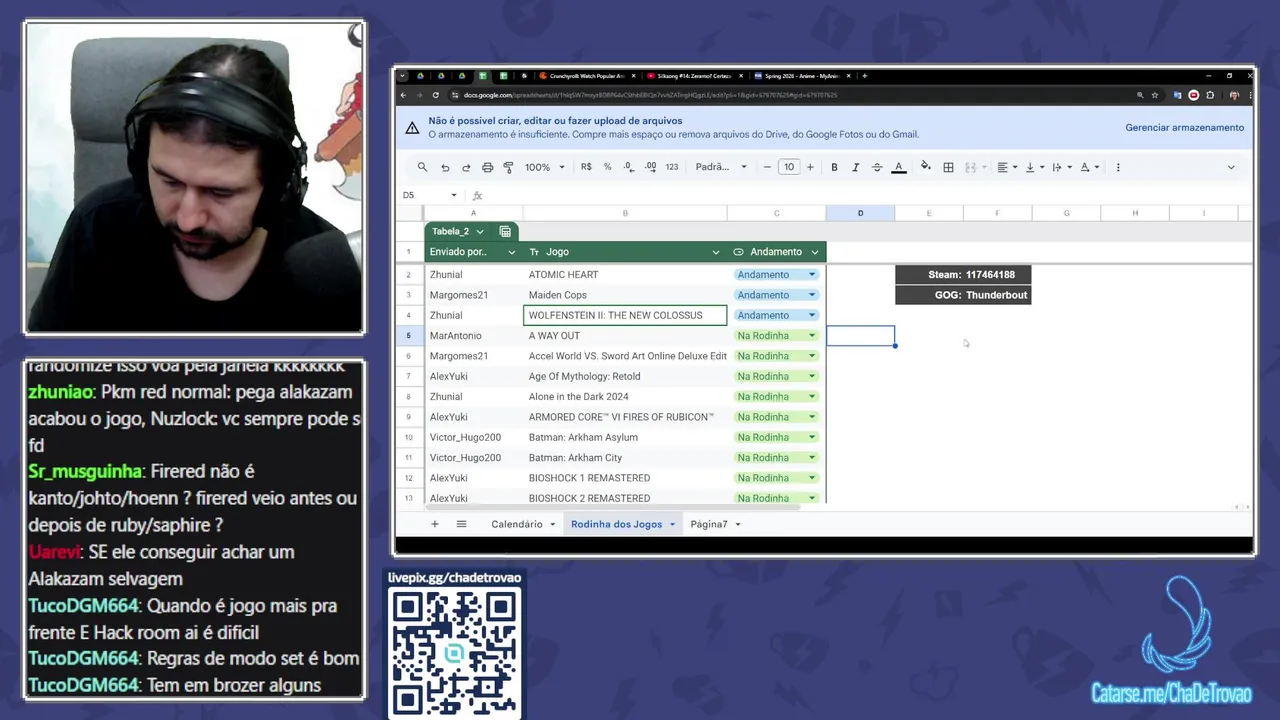Image resolution: width=1280 pixels, height=720 pixels.
Task: Undo the last action
Action: (445, 167)
